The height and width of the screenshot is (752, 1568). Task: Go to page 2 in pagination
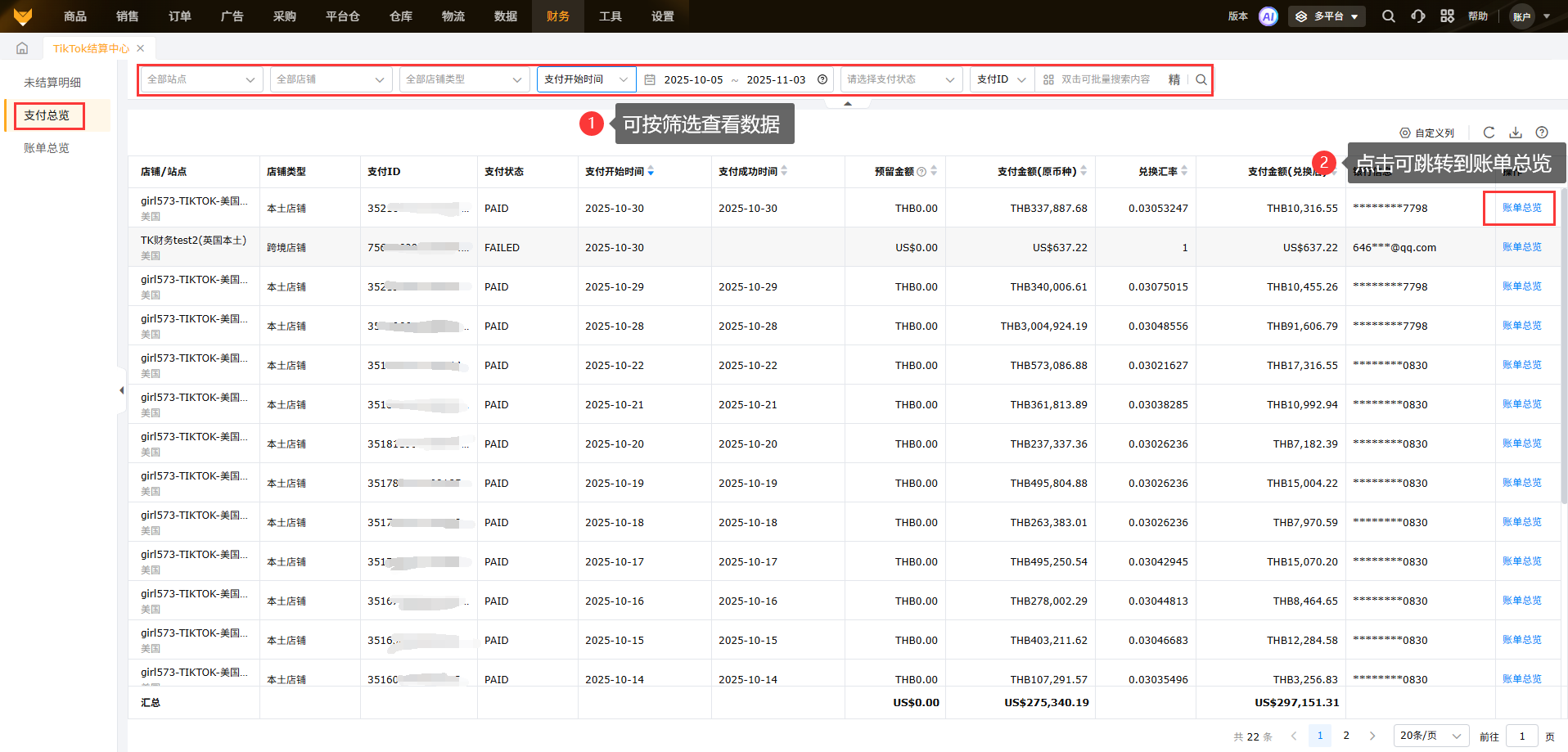click(1346, 736)
